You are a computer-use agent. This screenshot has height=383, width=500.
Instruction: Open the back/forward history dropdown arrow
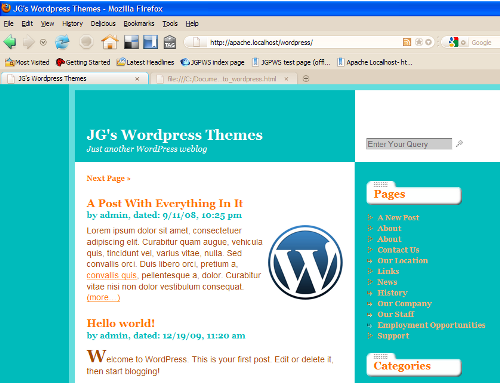click(43, 42)
